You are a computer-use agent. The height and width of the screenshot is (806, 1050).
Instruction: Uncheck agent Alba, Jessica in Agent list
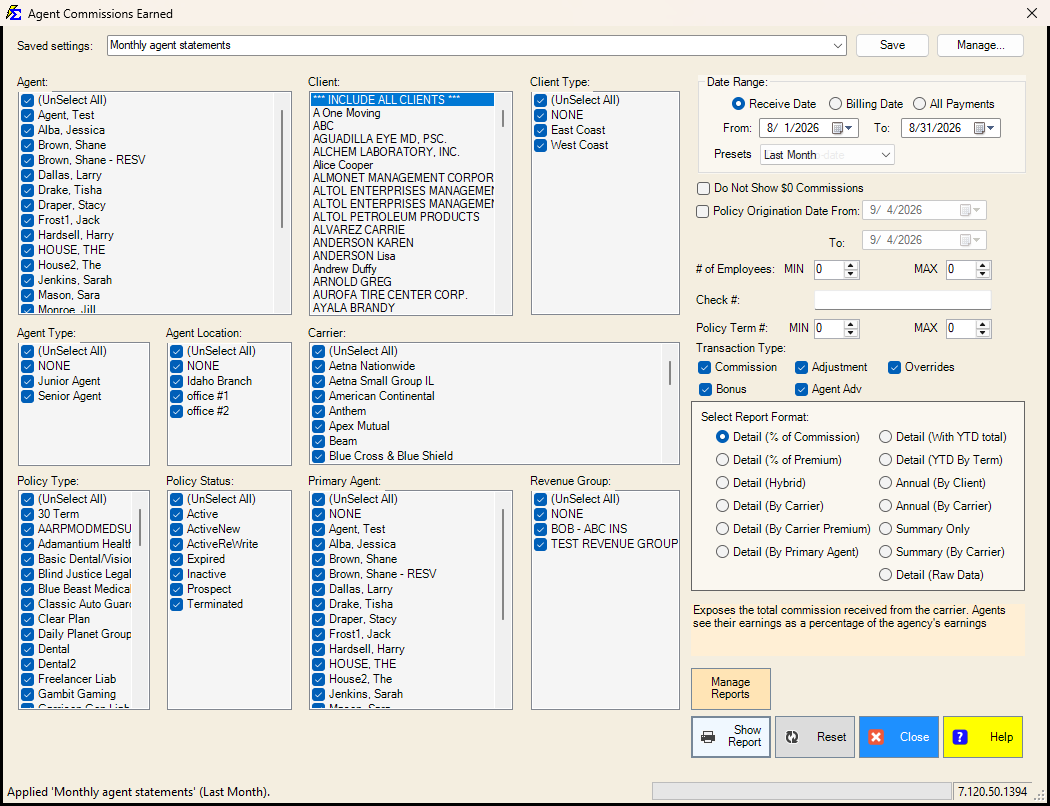point(27,131)
